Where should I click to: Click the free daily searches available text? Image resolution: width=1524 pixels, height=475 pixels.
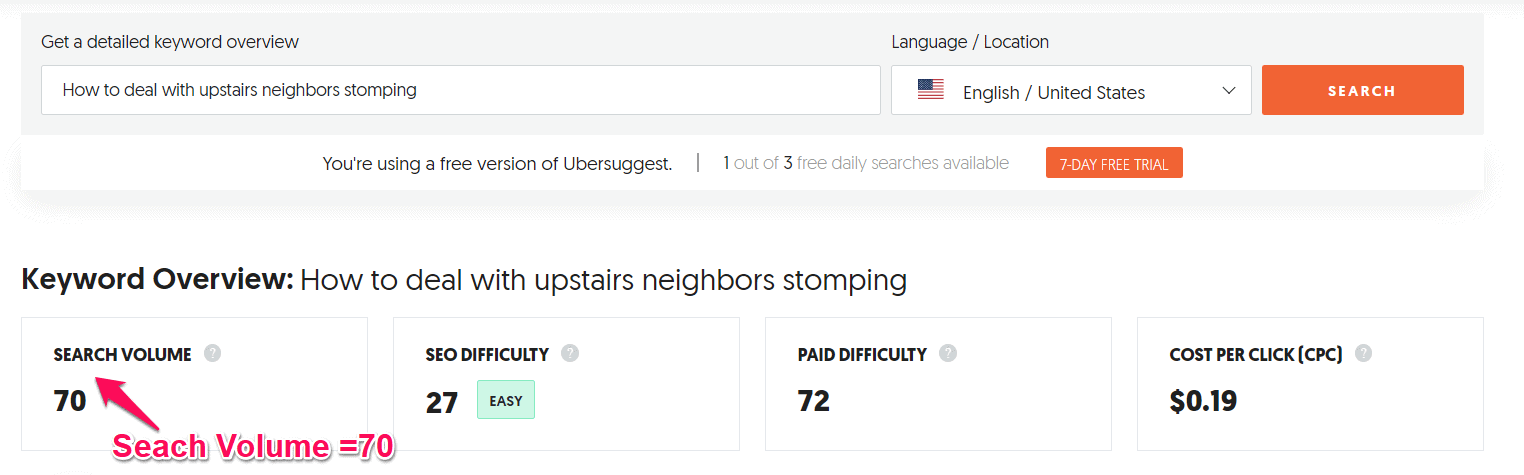point(866,163)
